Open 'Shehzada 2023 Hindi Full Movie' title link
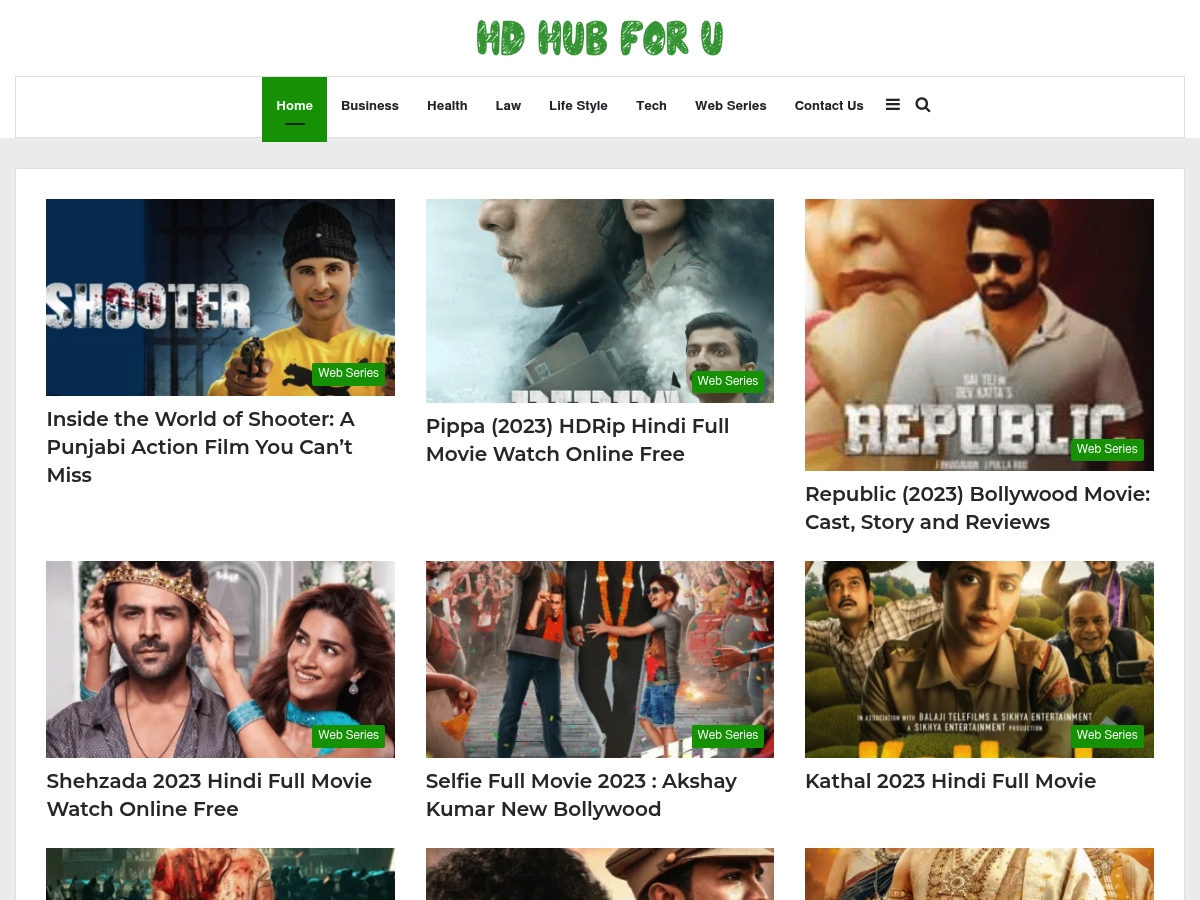This screenshot has width=1200, height=900. click(x=209, y=795)
